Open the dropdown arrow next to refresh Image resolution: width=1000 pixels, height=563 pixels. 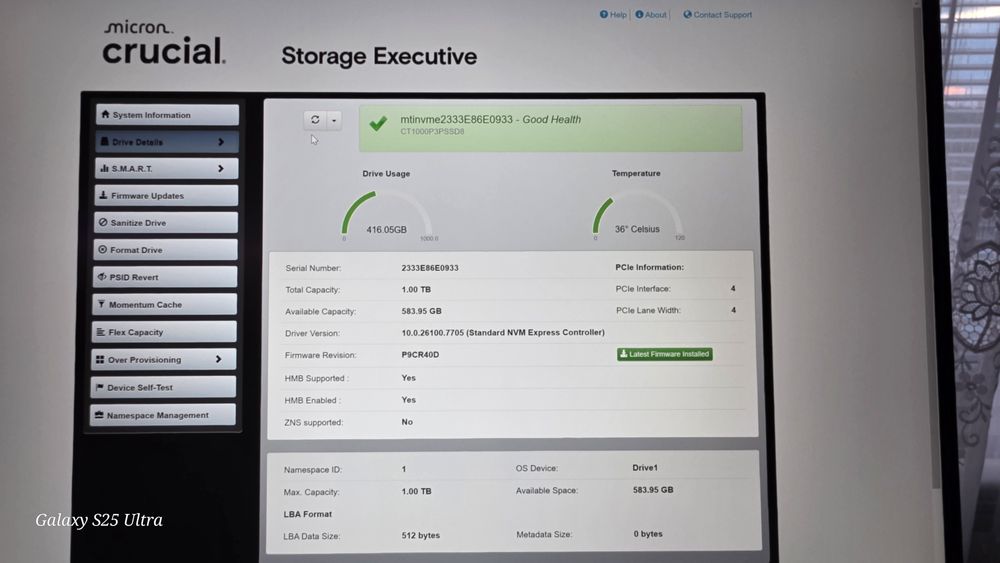(334, 121)
